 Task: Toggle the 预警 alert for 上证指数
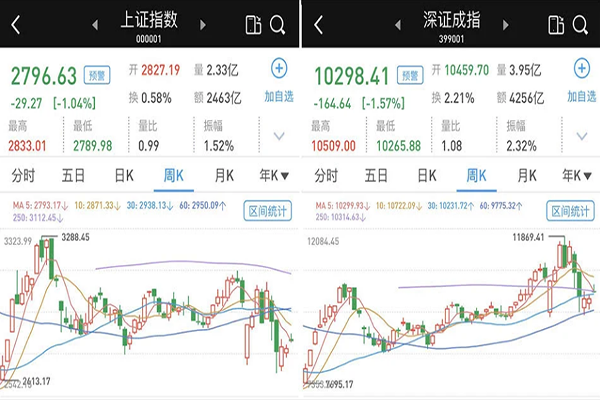coord(96,72)
